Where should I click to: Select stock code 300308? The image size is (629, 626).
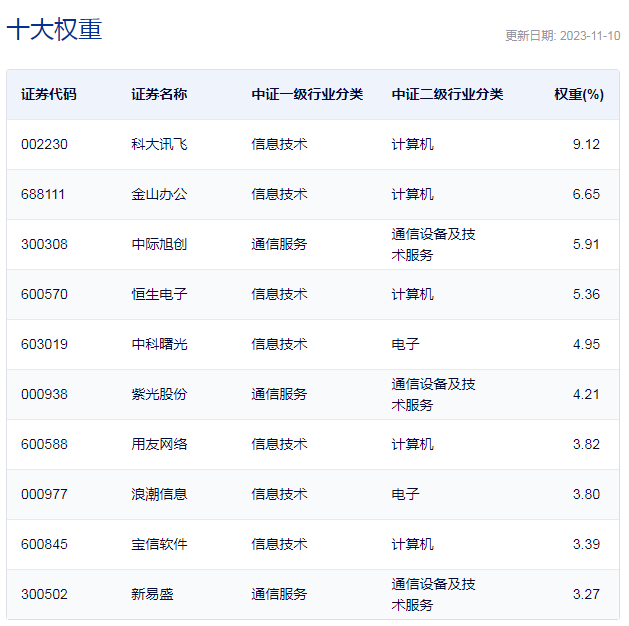click(44, 244)
